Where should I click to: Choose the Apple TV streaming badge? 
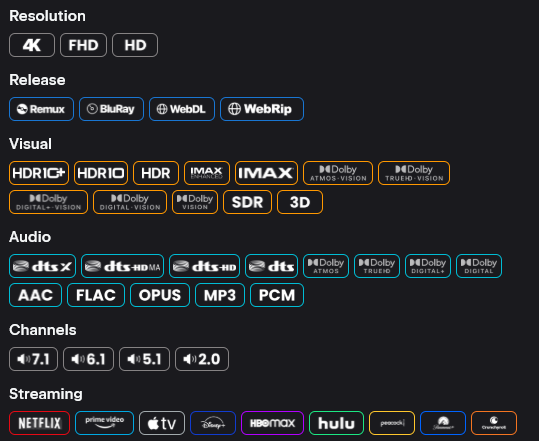tap(162, 423)
